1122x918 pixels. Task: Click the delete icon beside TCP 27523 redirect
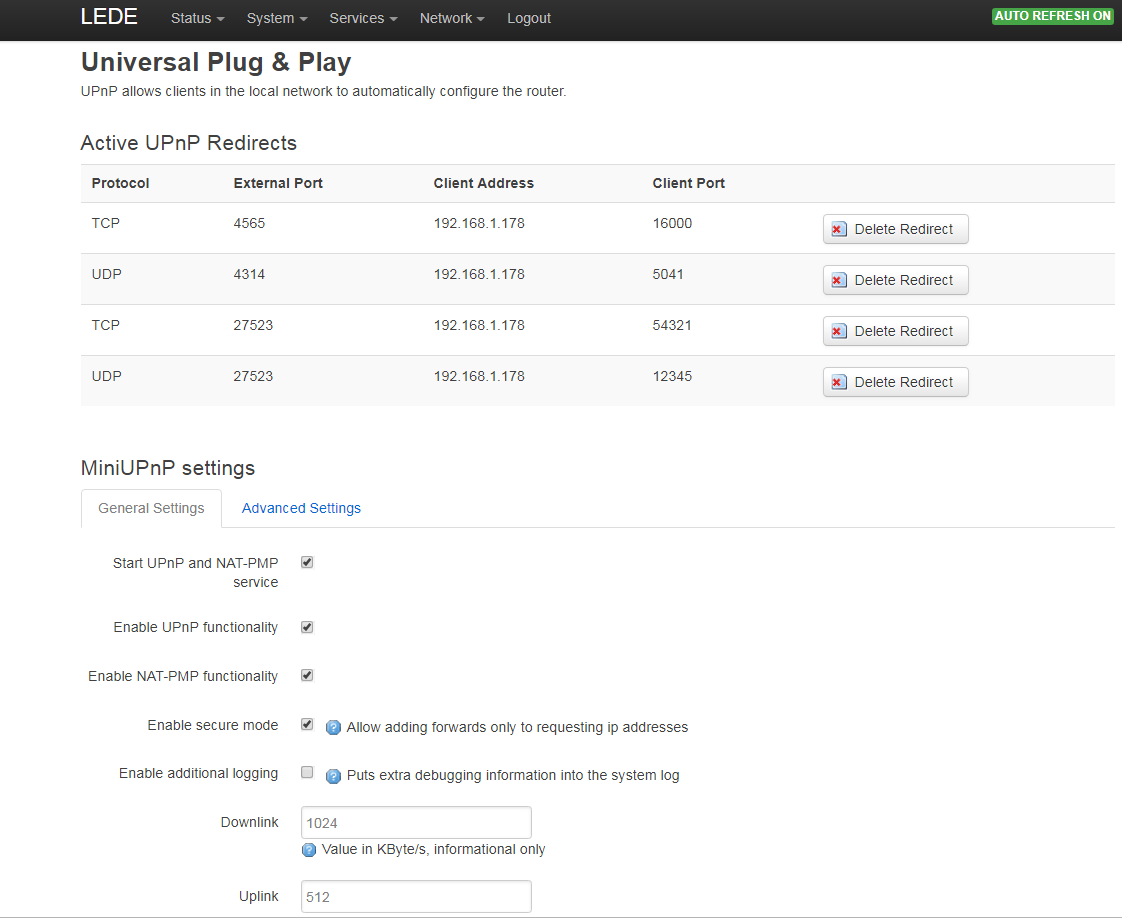point(838,331)
